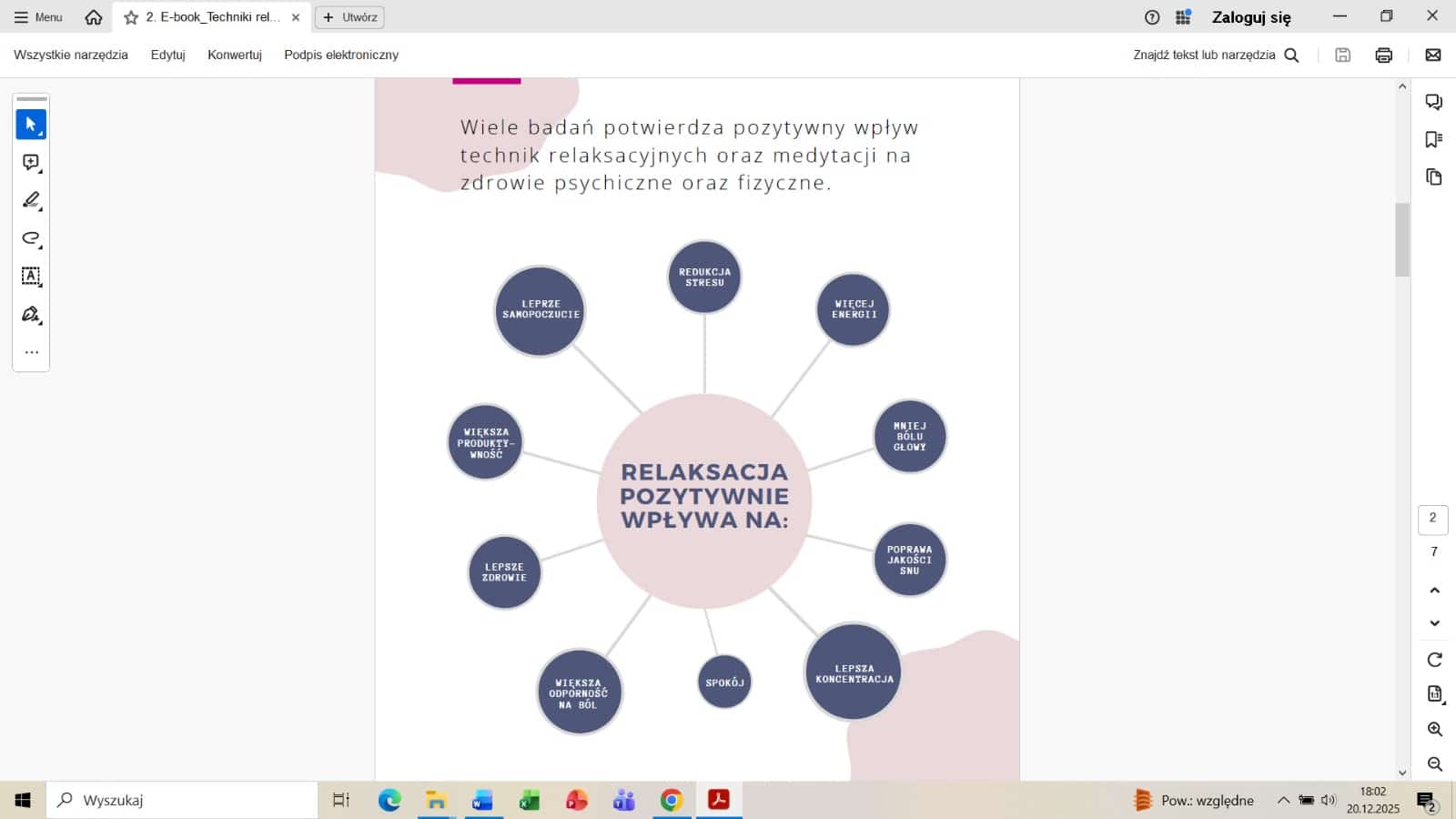This screenshot has height=819, width=1456.
Task: Click the Zaloguj się sign-in button
Action: click(x=1250, y=17)
